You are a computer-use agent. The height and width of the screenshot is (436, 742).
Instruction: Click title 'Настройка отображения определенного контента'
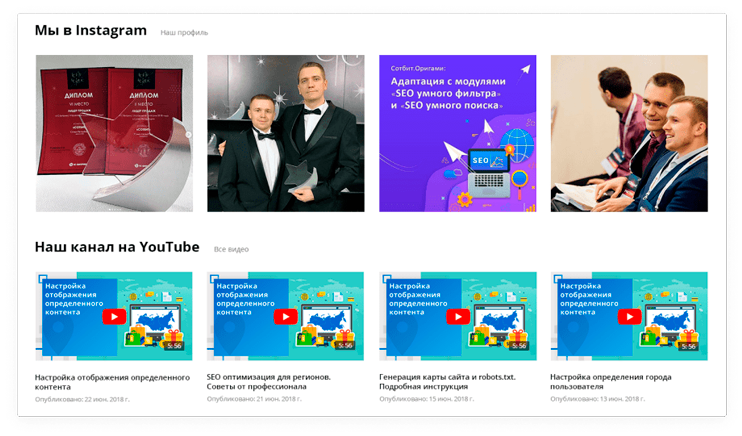112,382
